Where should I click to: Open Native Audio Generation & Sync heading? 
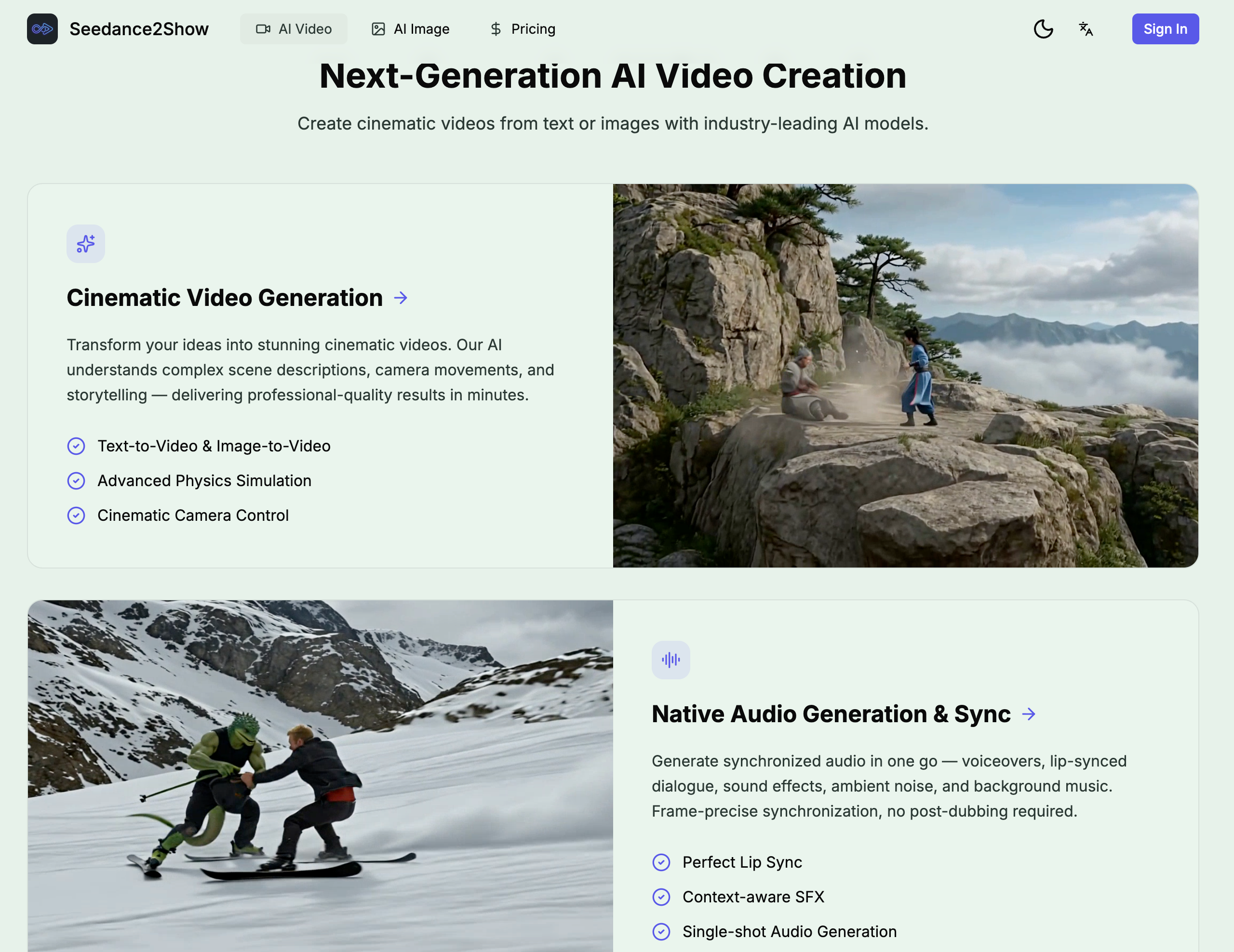point(831,714)
